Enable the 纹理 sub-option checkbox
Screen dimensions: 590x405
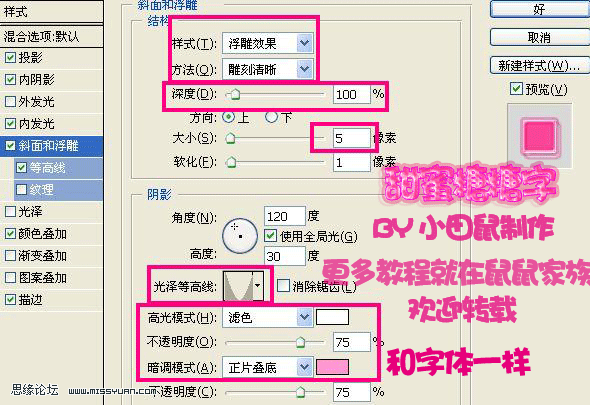pyautogui.click(x=21, y=189)
